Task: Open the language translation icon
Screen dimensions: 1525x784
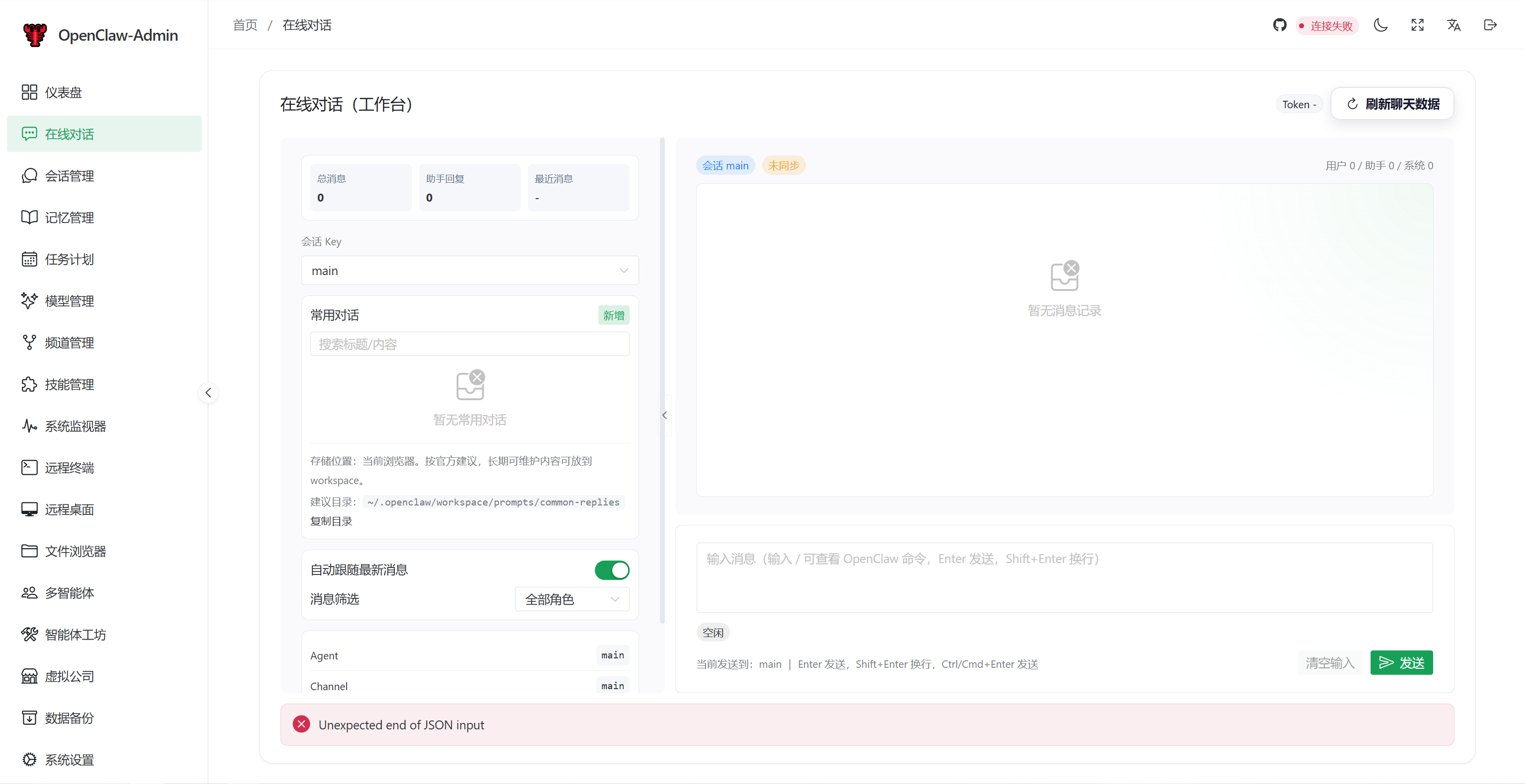Action: (1453, 25)
